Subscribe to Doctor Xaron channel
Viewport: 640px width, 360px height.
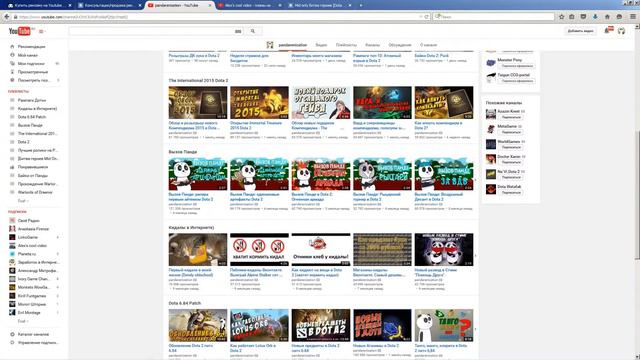(x=511, y=162)
